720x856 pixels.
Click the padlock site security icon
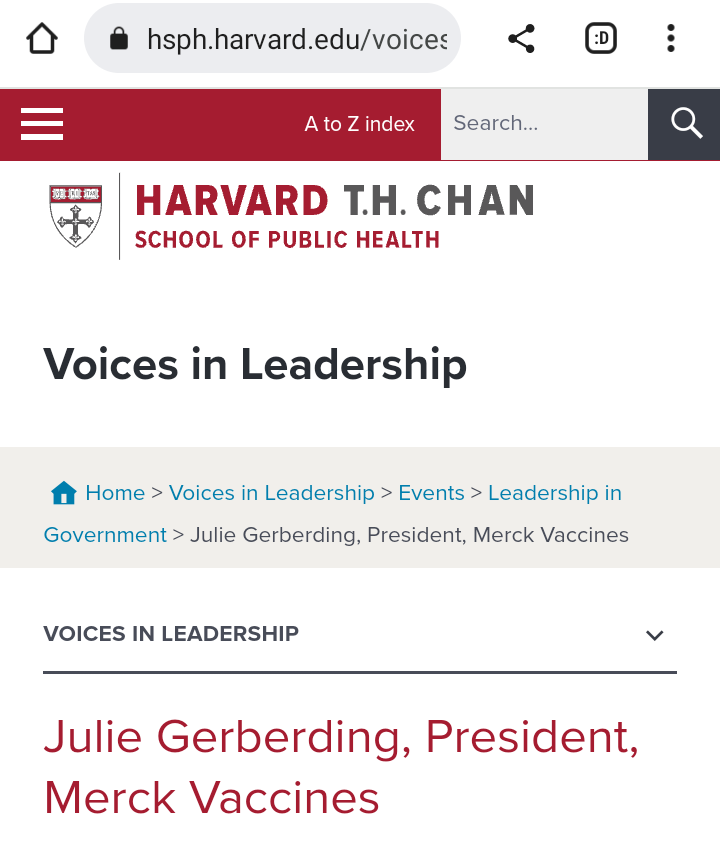[x=119, y=39]
